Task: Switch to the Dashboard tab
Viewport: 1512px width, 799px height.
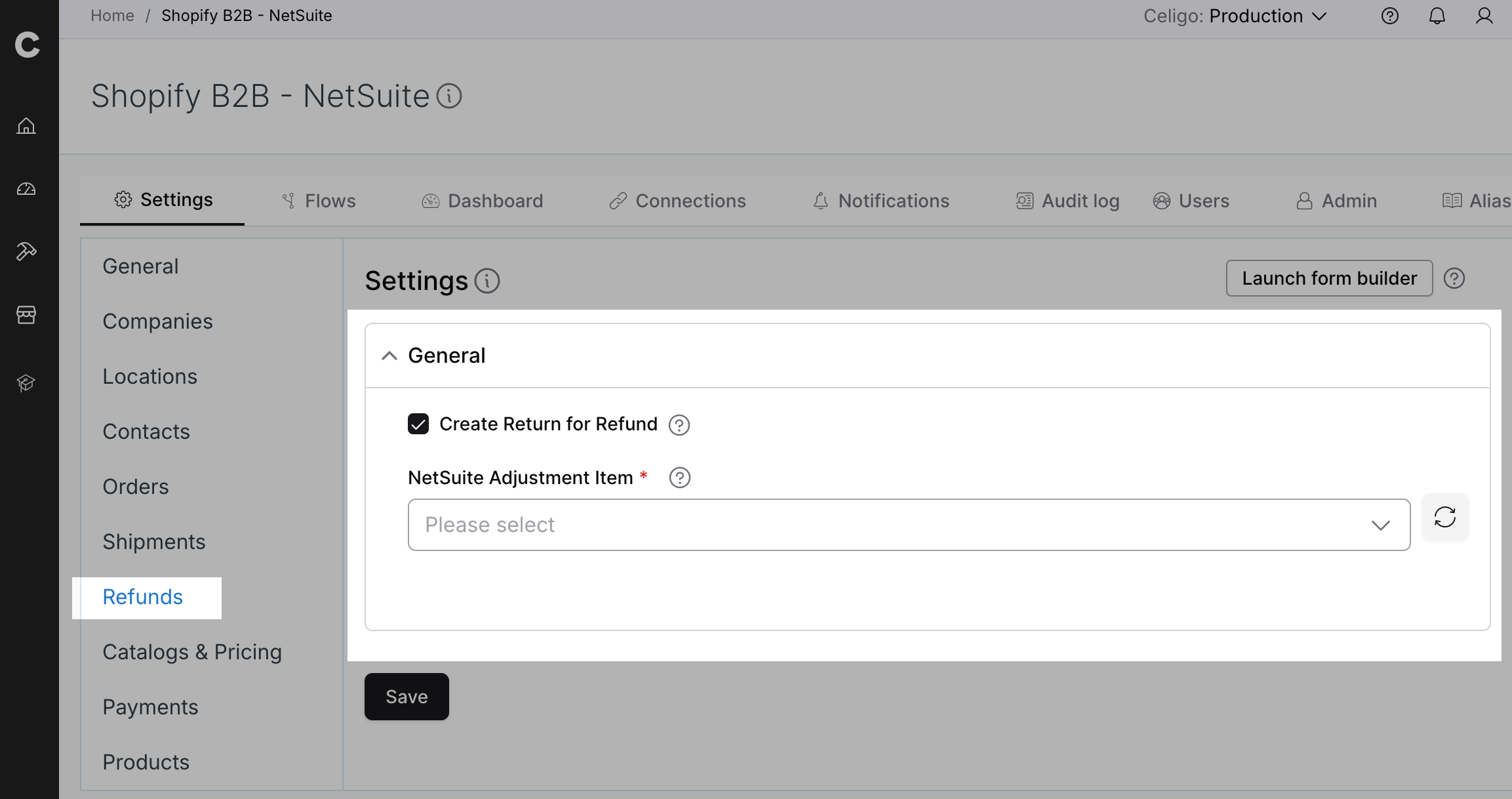Action: click(x=483, y=201)
